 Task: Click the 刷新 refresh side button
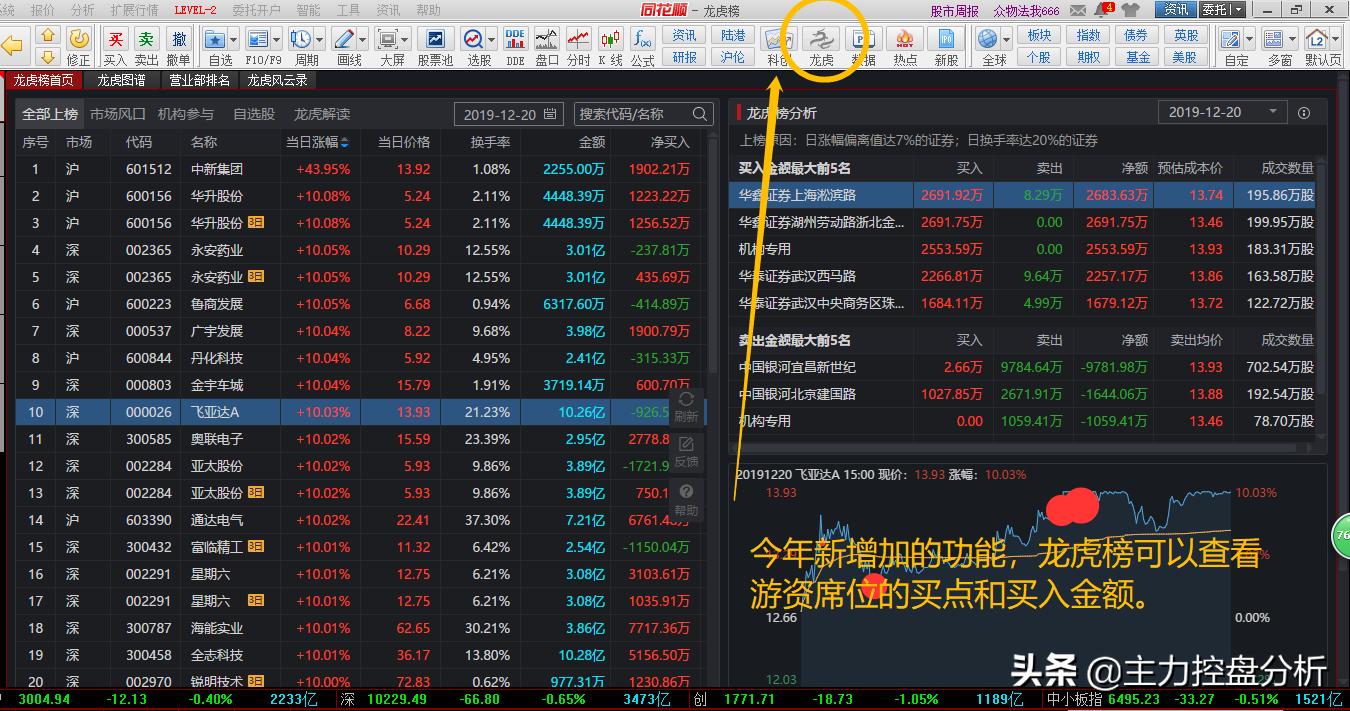tap(686, 407)
